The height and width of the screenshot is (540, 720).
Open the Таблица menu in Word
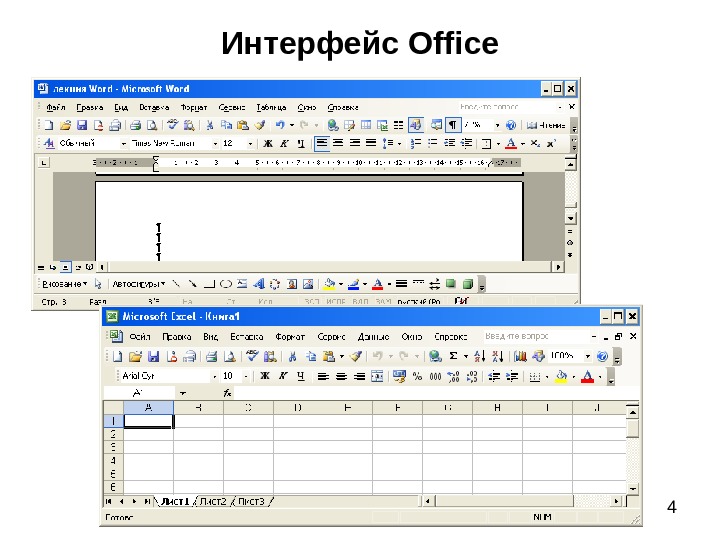271,107
